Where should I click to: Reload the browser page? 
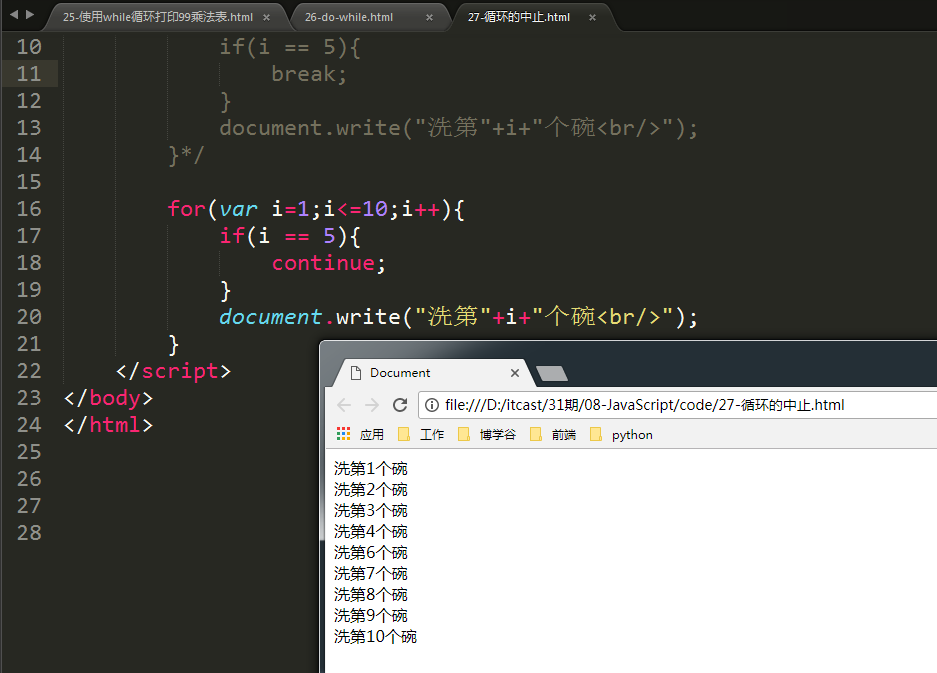(400, 405)
